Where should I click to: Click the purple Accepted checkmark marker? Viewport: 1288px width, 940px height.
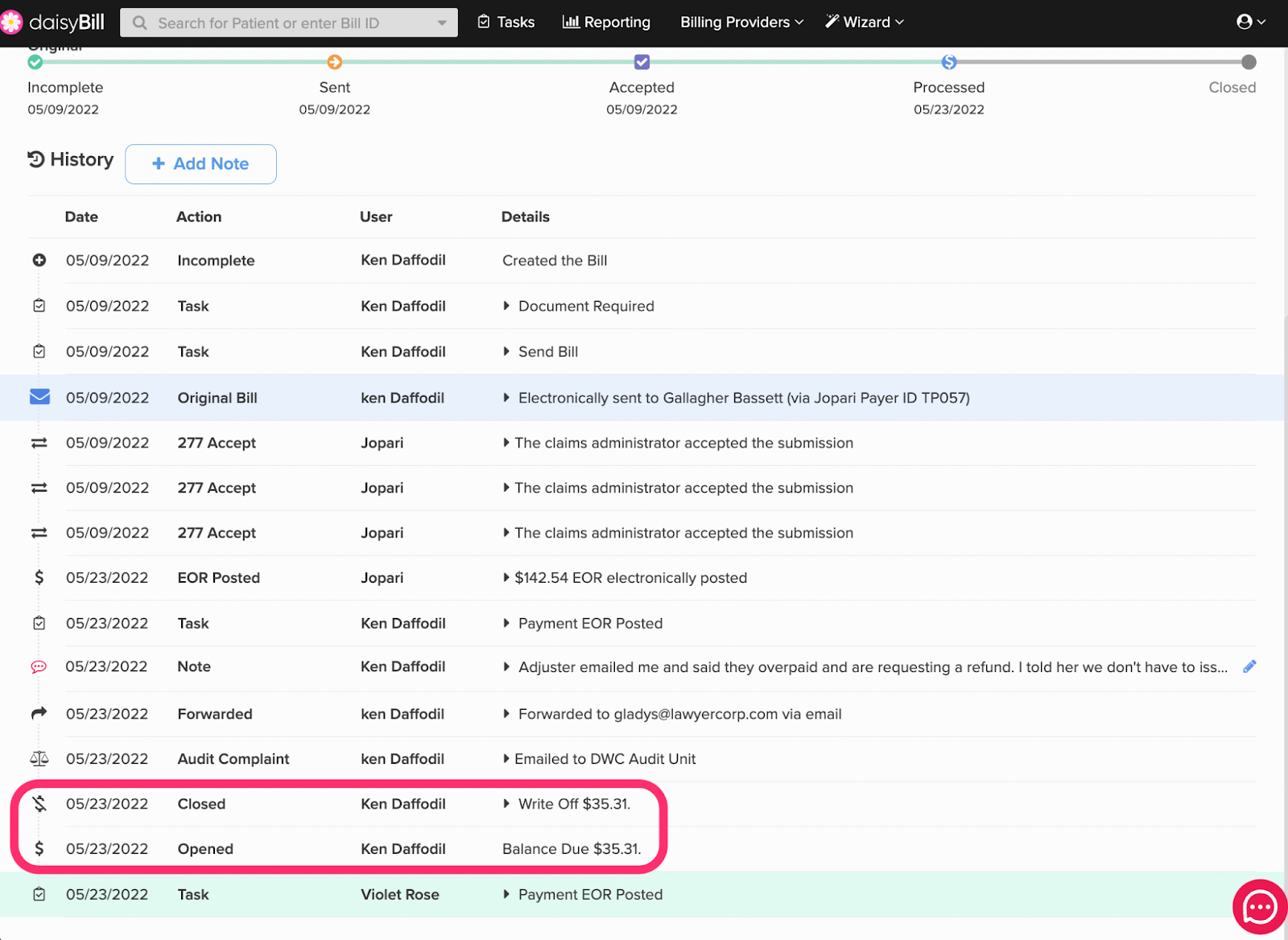point(642,62)
